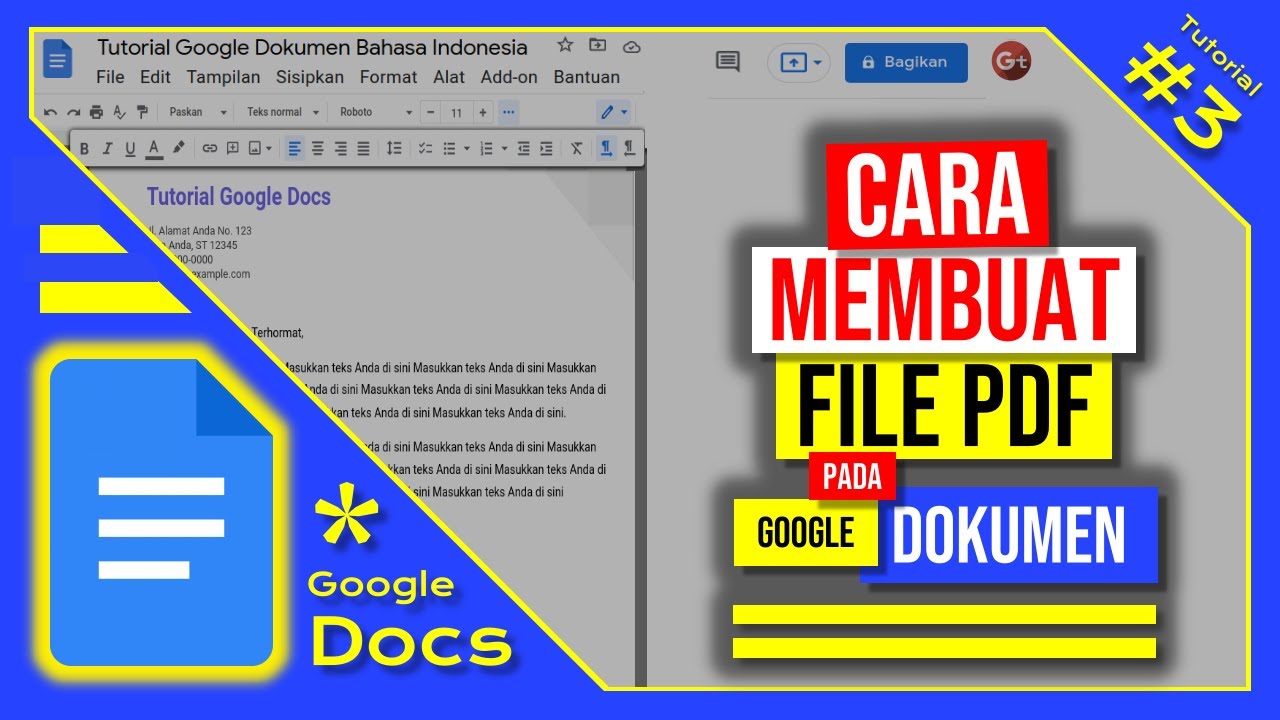Set center alignment

click(318, 148)
